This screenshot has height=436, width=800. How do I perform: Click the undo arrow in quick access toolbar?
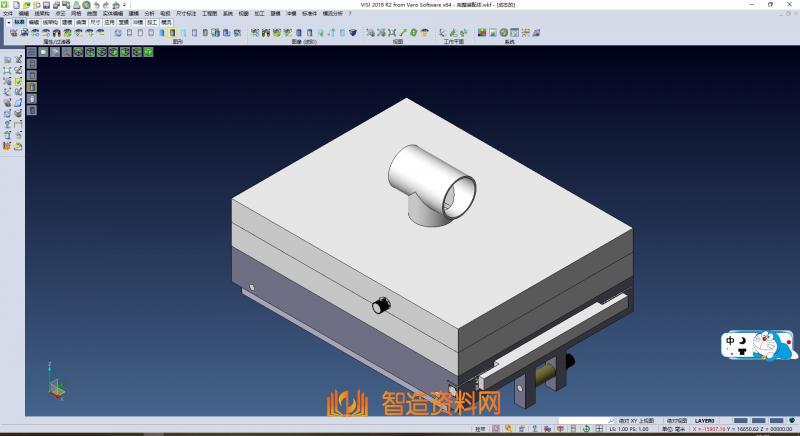click(95, 5)
